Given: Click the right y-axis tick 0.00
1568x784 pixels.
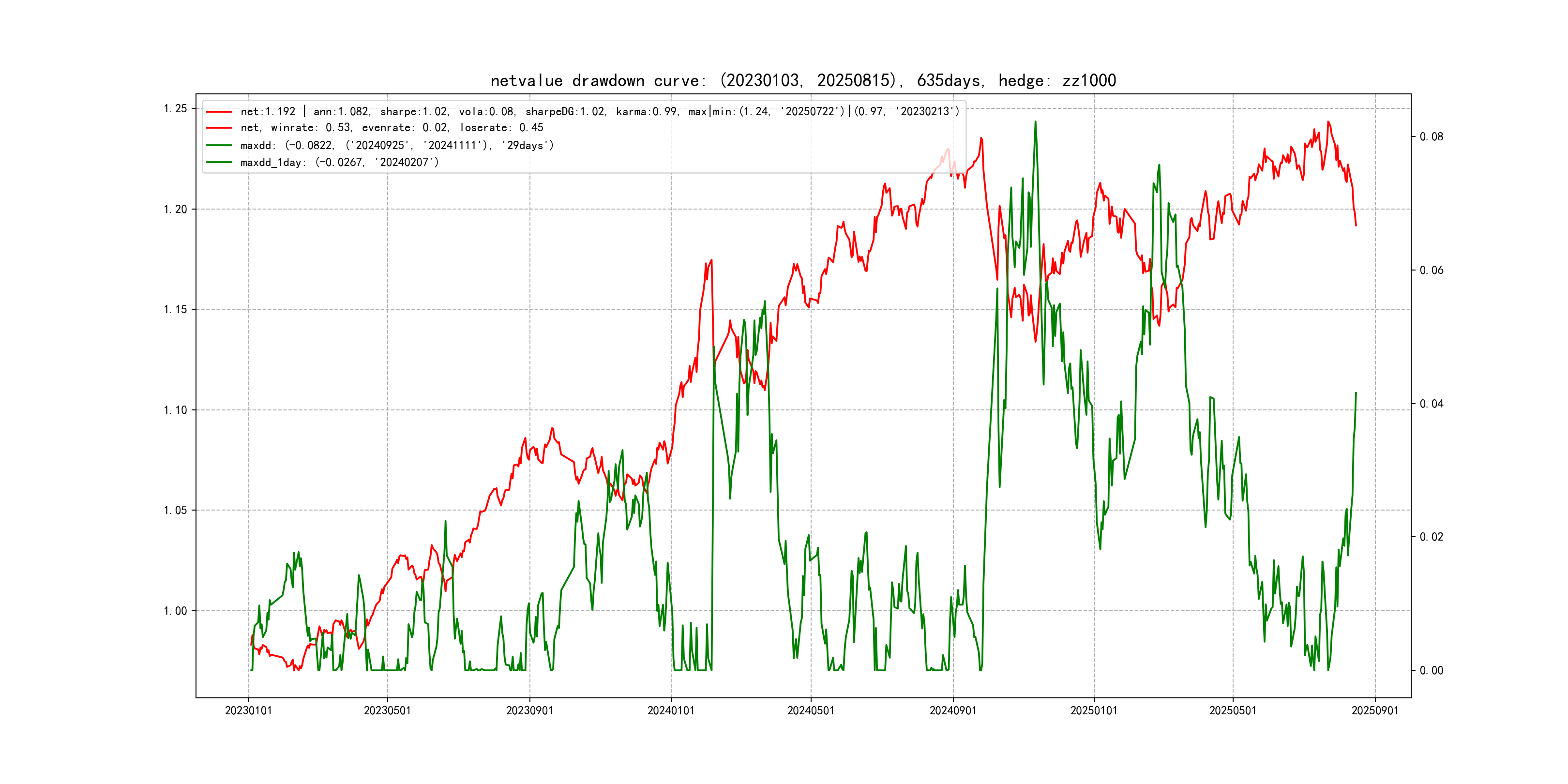Looking at the screenshot, I should coord(1431,670).
